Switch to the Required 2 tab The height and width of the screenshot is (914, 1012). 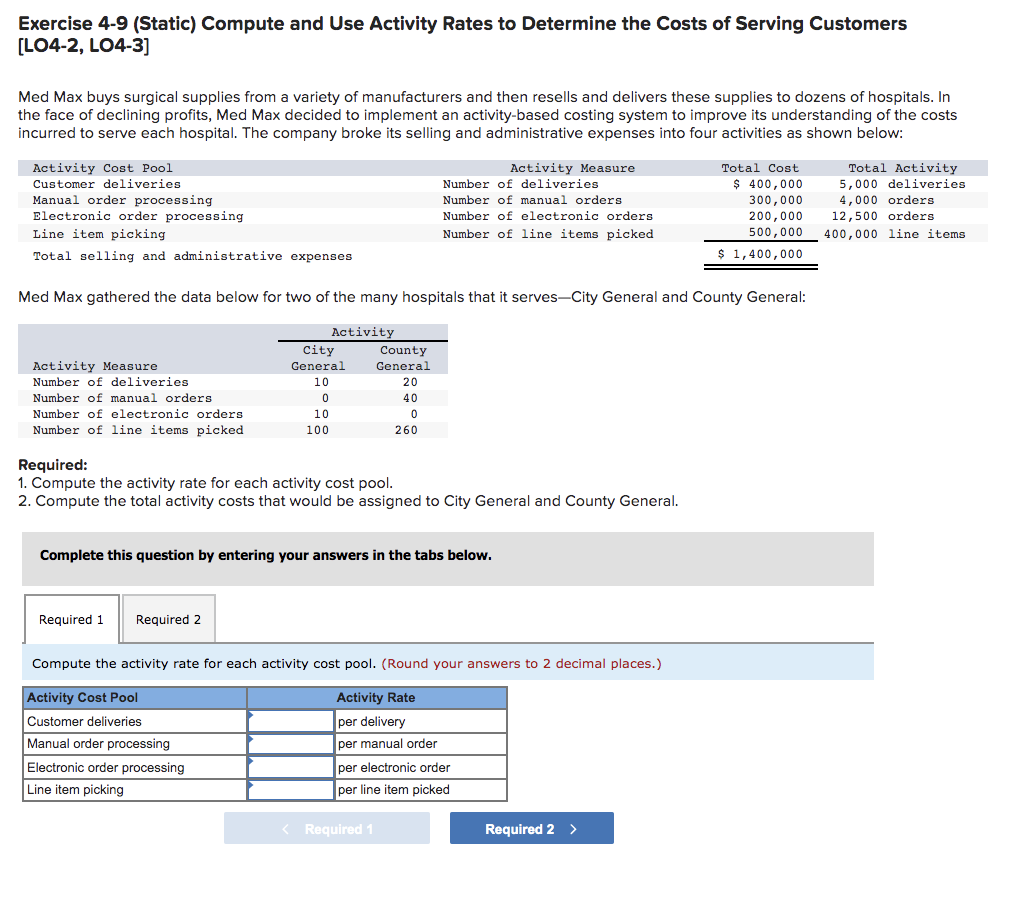click(168, 619)
